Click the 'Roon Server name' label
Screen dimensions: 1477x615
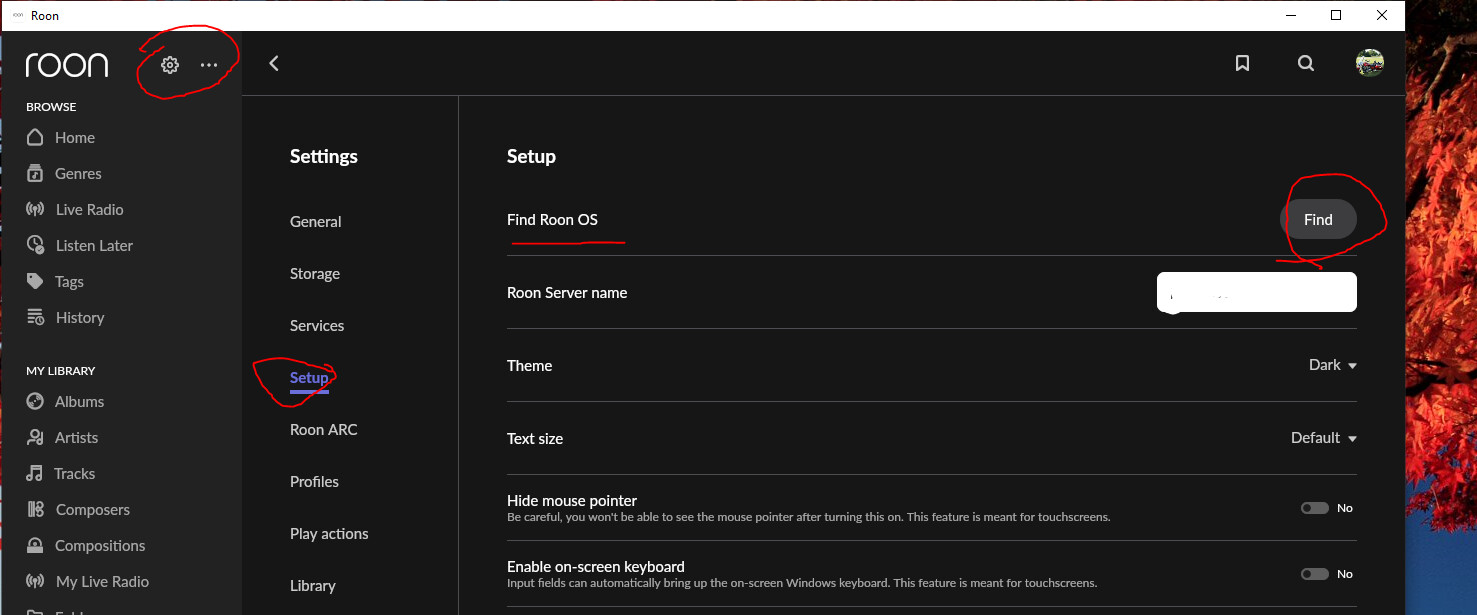point(567,293)
